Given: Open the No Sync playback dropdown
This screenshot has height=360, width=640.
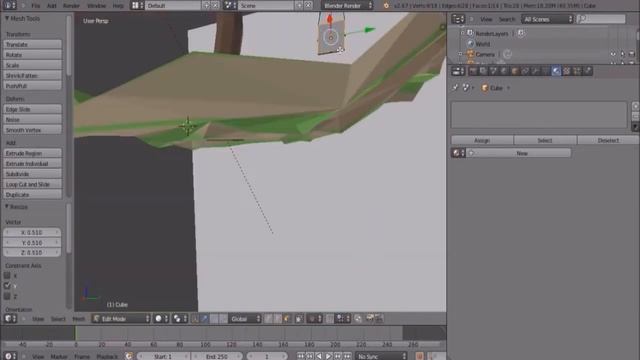Looking at the screenshot, I should (381, 356).
